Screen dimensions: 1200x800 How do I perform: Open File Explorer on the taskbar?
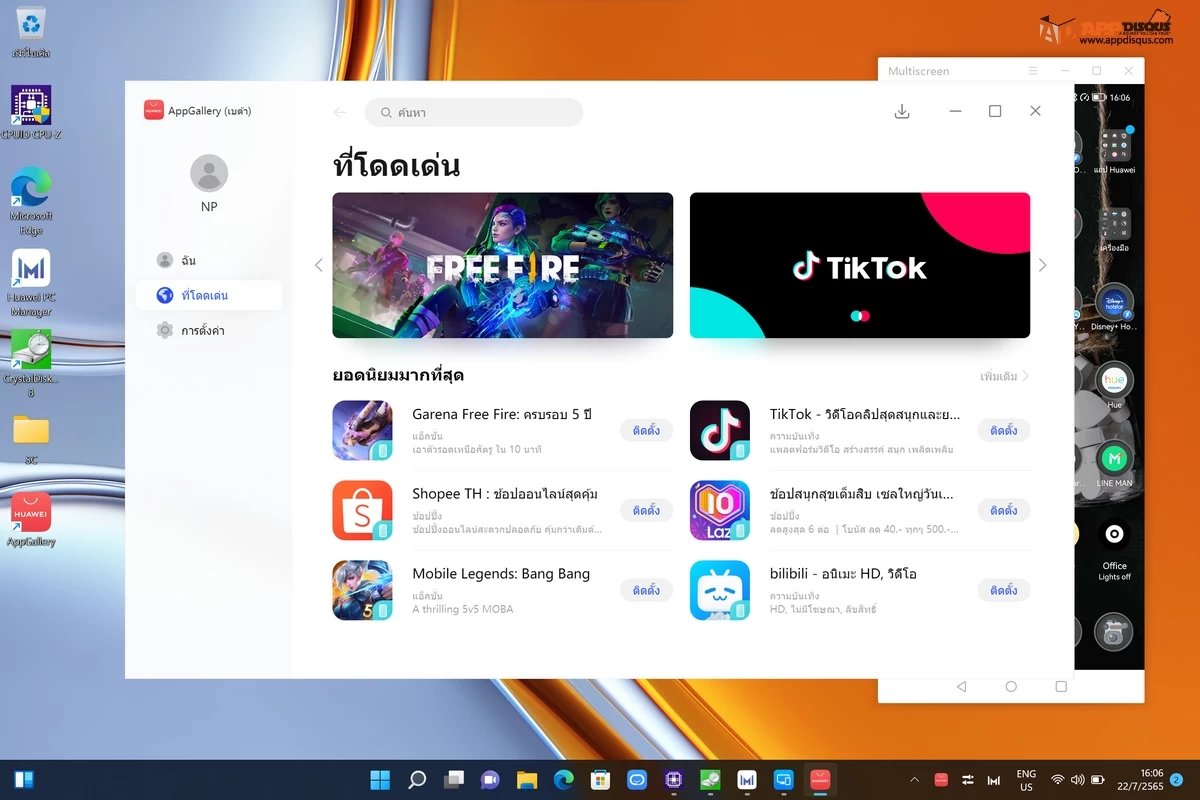pyautogui.click(x=527, y=780)
